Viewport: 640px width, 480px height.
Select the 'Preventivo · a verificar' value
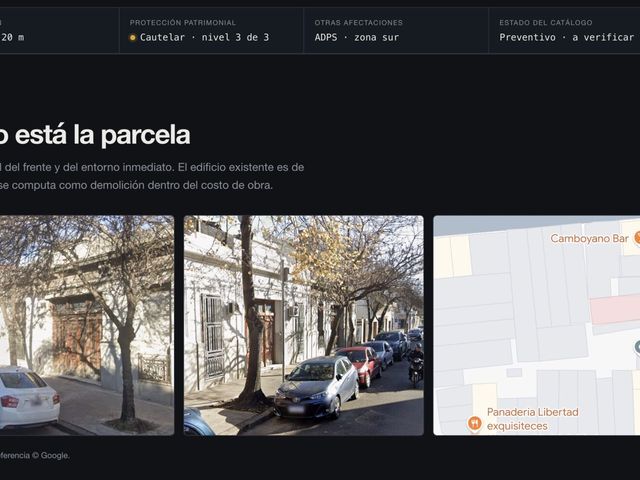coord(567,38)
